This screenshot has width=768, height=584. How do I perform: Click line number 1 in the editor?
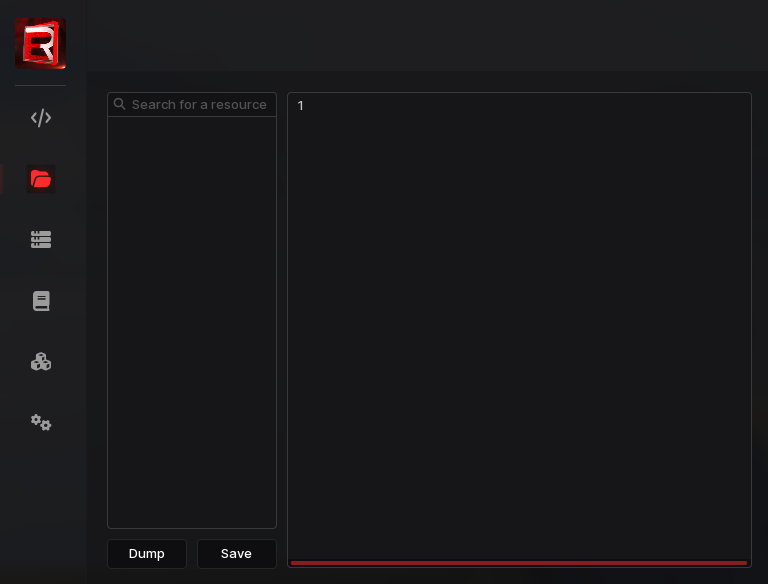click(x=300, y=106)
